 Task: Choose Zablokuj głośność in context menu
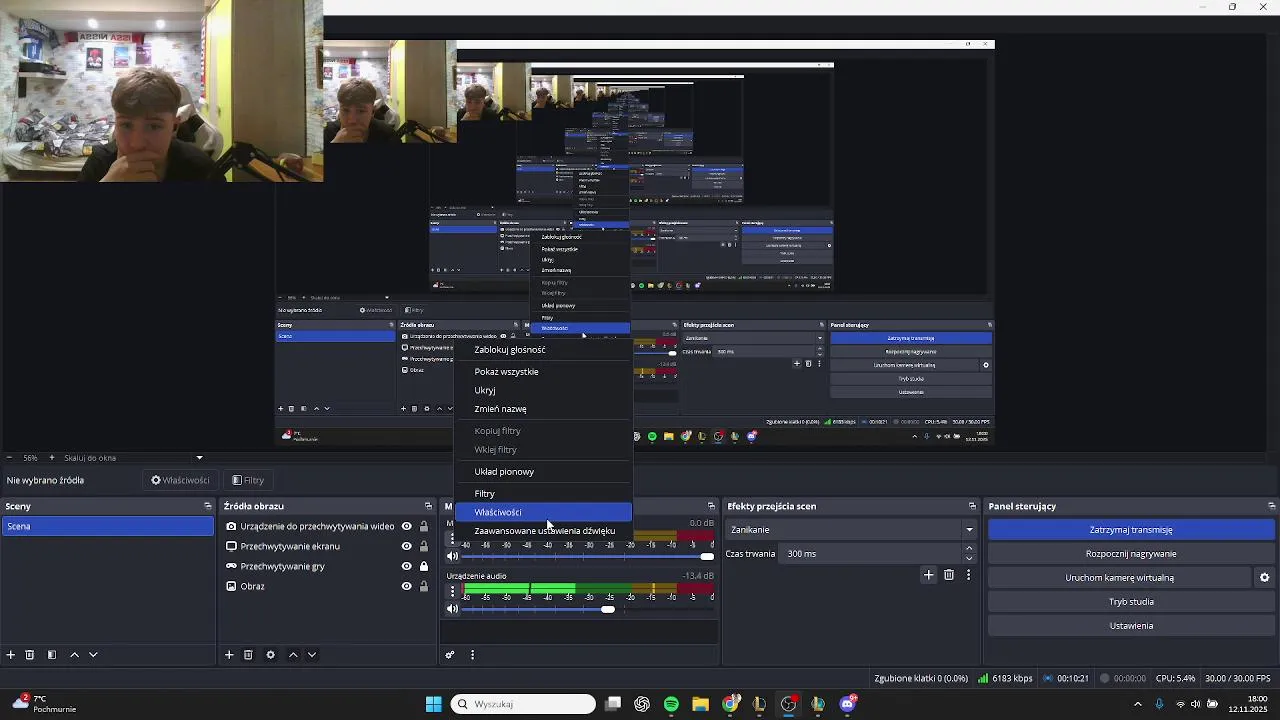[544, 350]
